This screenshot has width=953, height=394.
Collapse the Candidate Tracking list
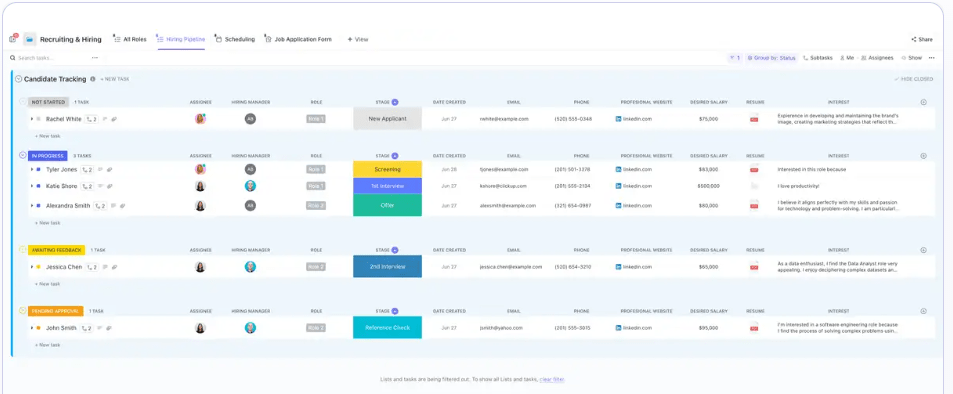[18, 79]
